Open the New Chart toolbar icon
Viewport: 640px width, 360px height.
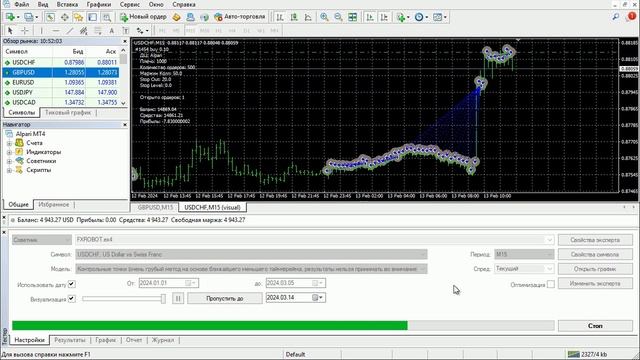coord(10,17)
